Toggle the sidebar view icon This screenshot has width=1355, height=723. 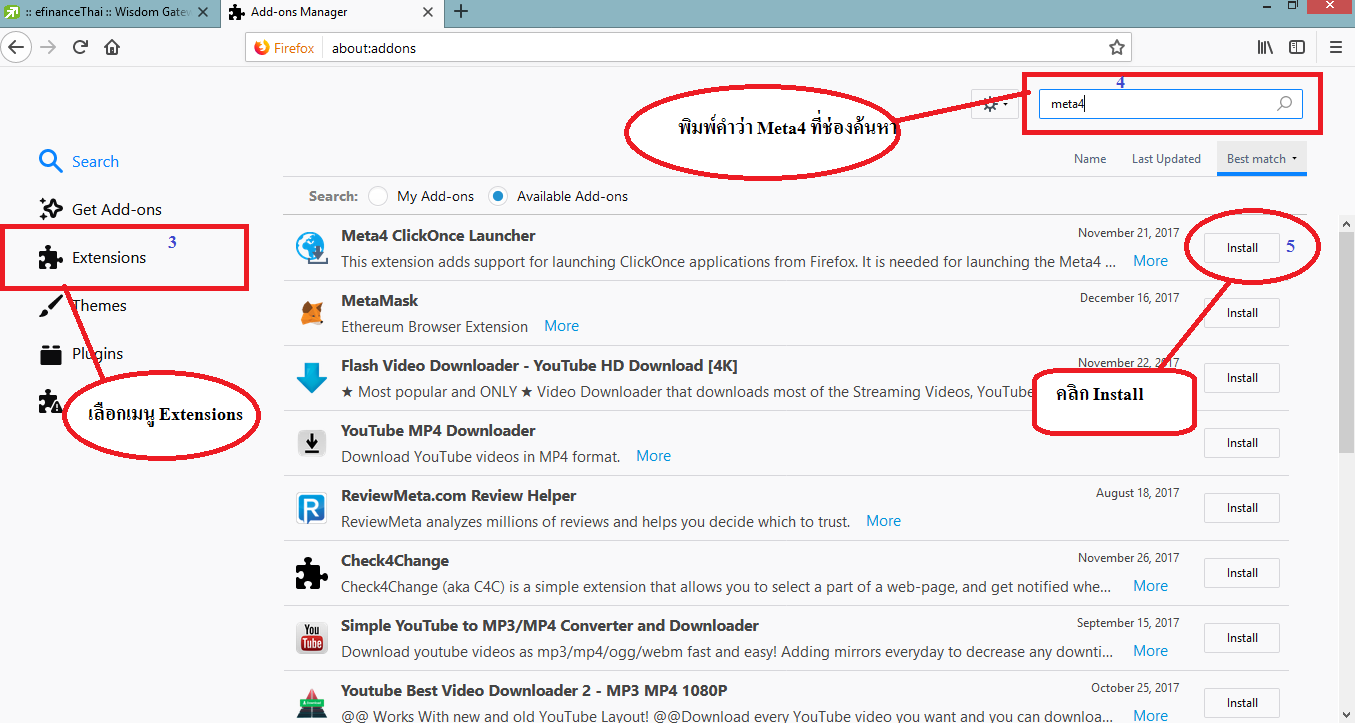[1297, 47]
